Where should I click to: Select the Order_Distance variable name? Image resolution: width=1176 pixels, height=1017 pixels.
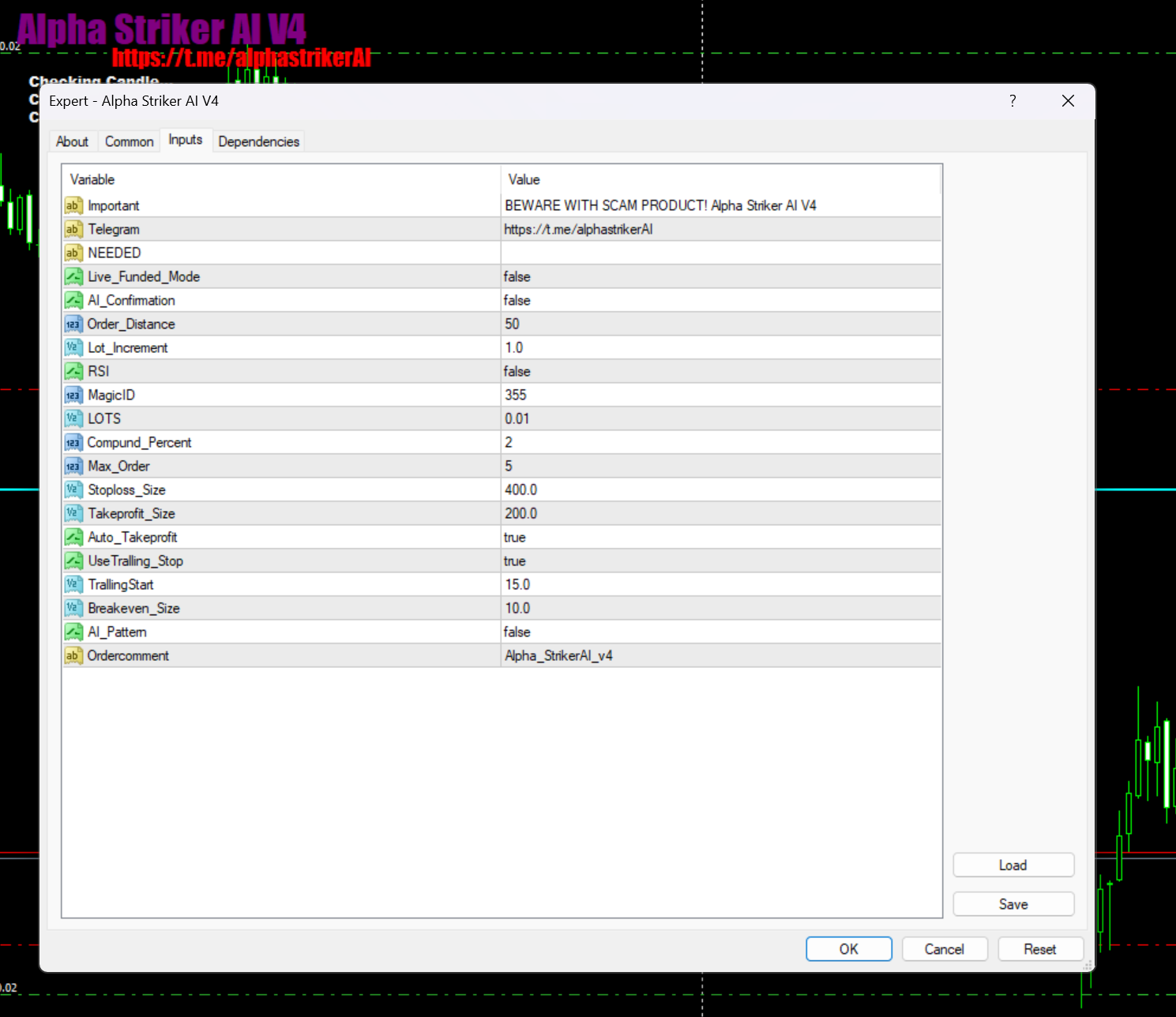tap(131, 324)
